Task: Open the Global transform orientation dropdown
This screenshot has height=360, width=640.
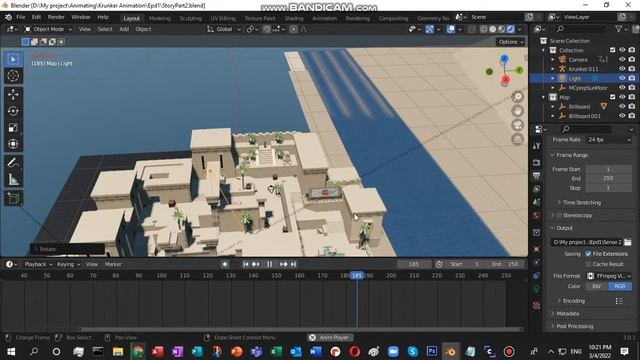Action: pyautogui.click(x=224, y=29)
